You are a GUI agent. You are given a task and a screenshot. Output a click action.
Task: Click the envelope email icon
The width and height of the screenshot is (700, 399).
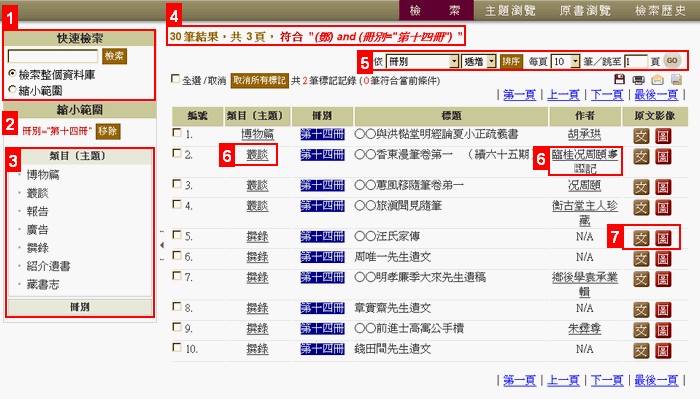pyautogui.click(x=657, y=80)
